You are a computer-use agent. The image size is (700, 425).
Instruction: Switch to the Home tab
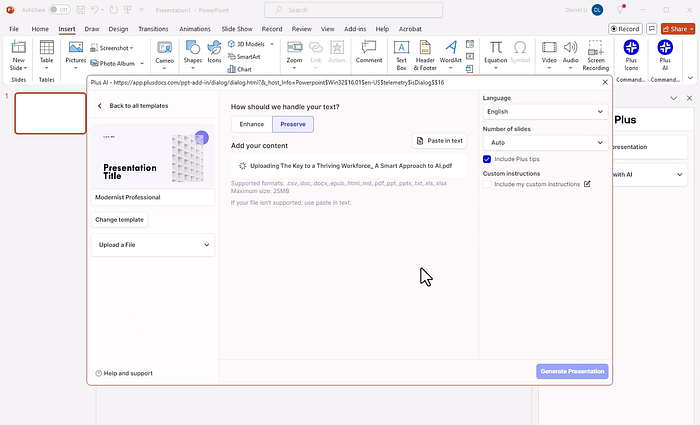coord(40,29)
